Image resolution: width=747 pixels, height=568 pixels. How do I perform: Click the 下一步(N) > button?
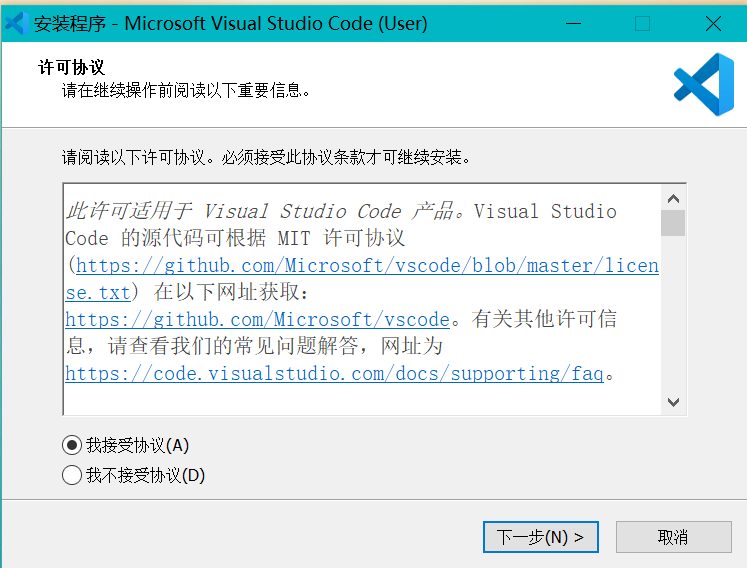540,537
